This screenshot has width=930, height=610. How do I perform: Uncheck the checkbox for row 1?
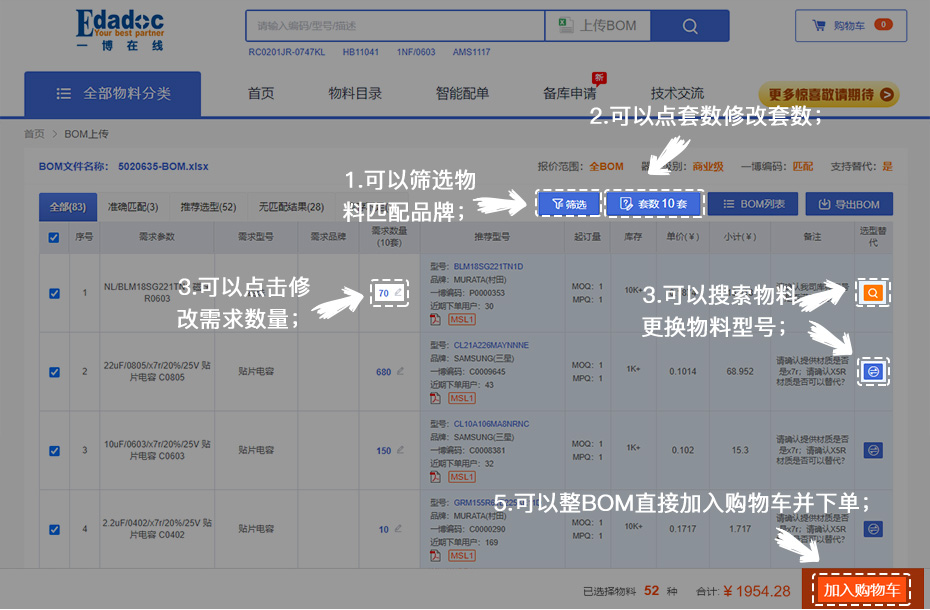coord(54,293)
